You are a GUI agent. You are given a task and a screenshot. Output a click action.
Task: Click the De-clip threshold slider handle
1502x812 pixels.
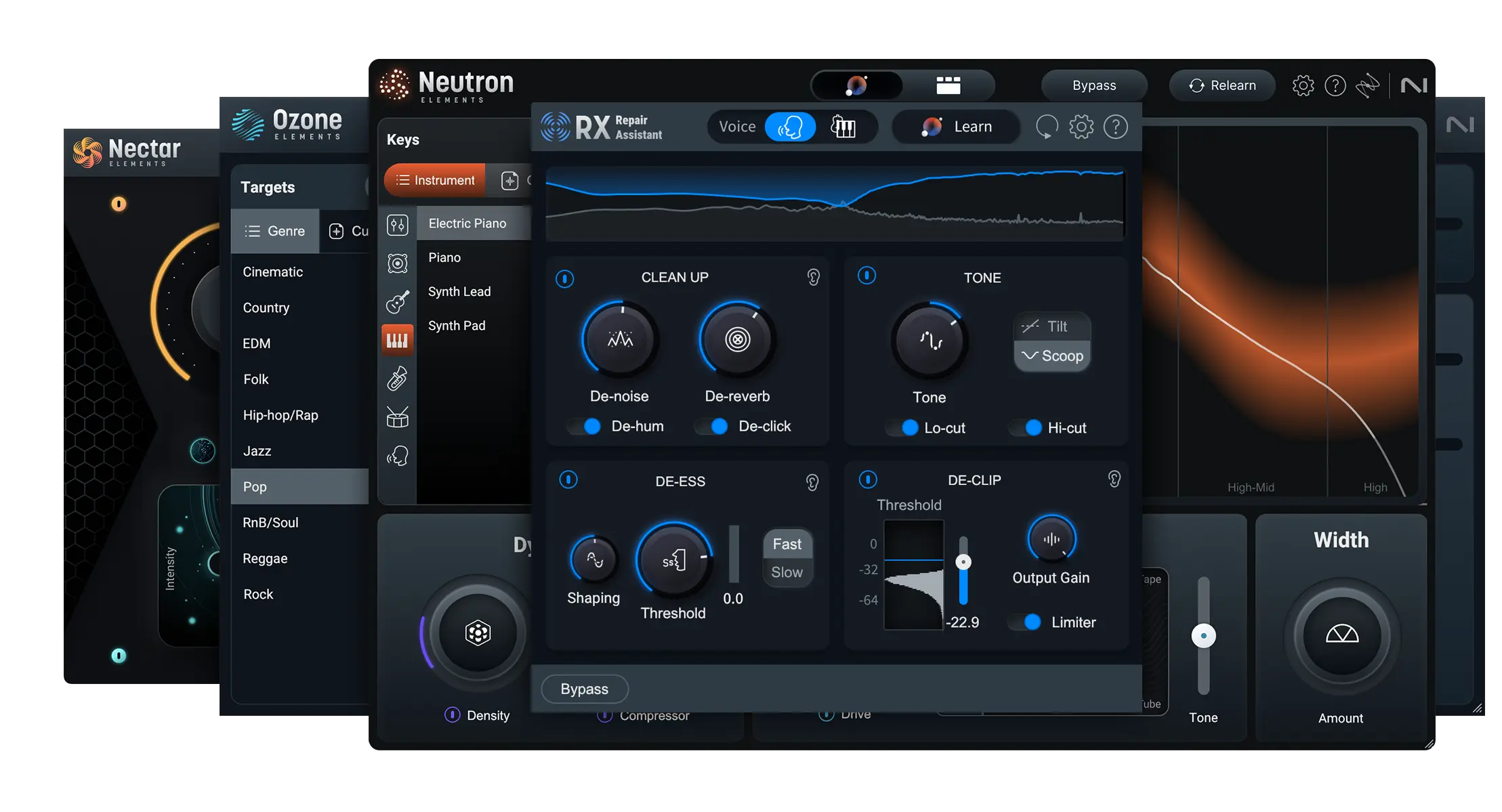tap(963, 562)
